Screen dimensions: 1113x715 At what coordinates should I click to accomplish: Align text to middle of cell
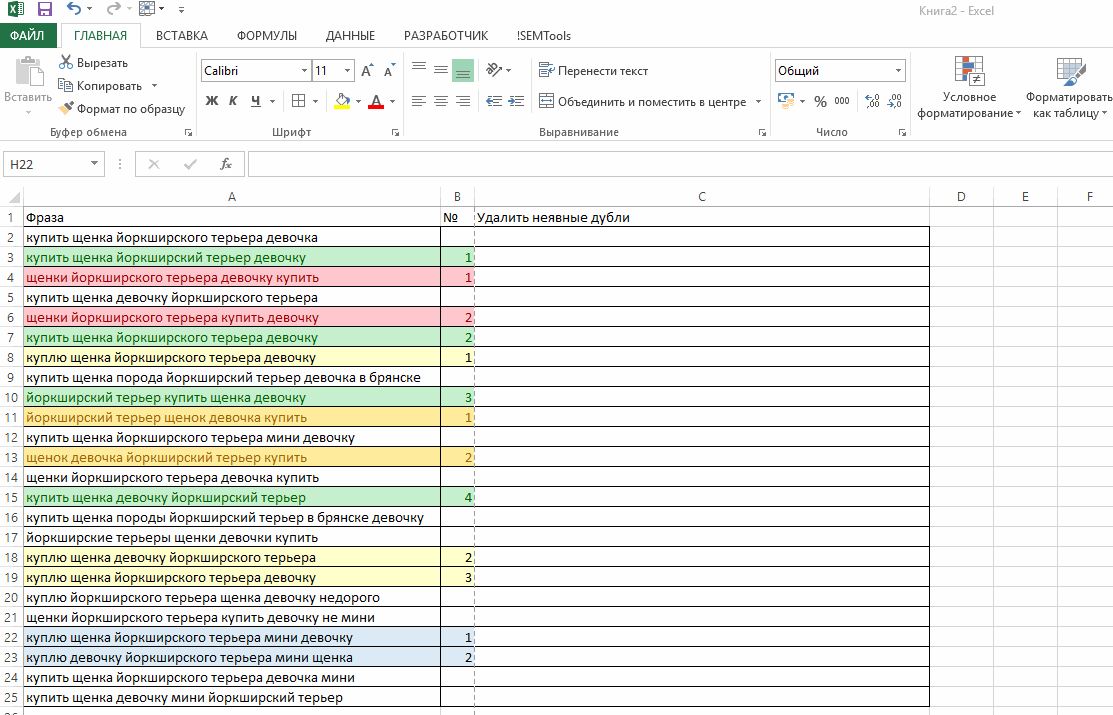pos(441,70)
